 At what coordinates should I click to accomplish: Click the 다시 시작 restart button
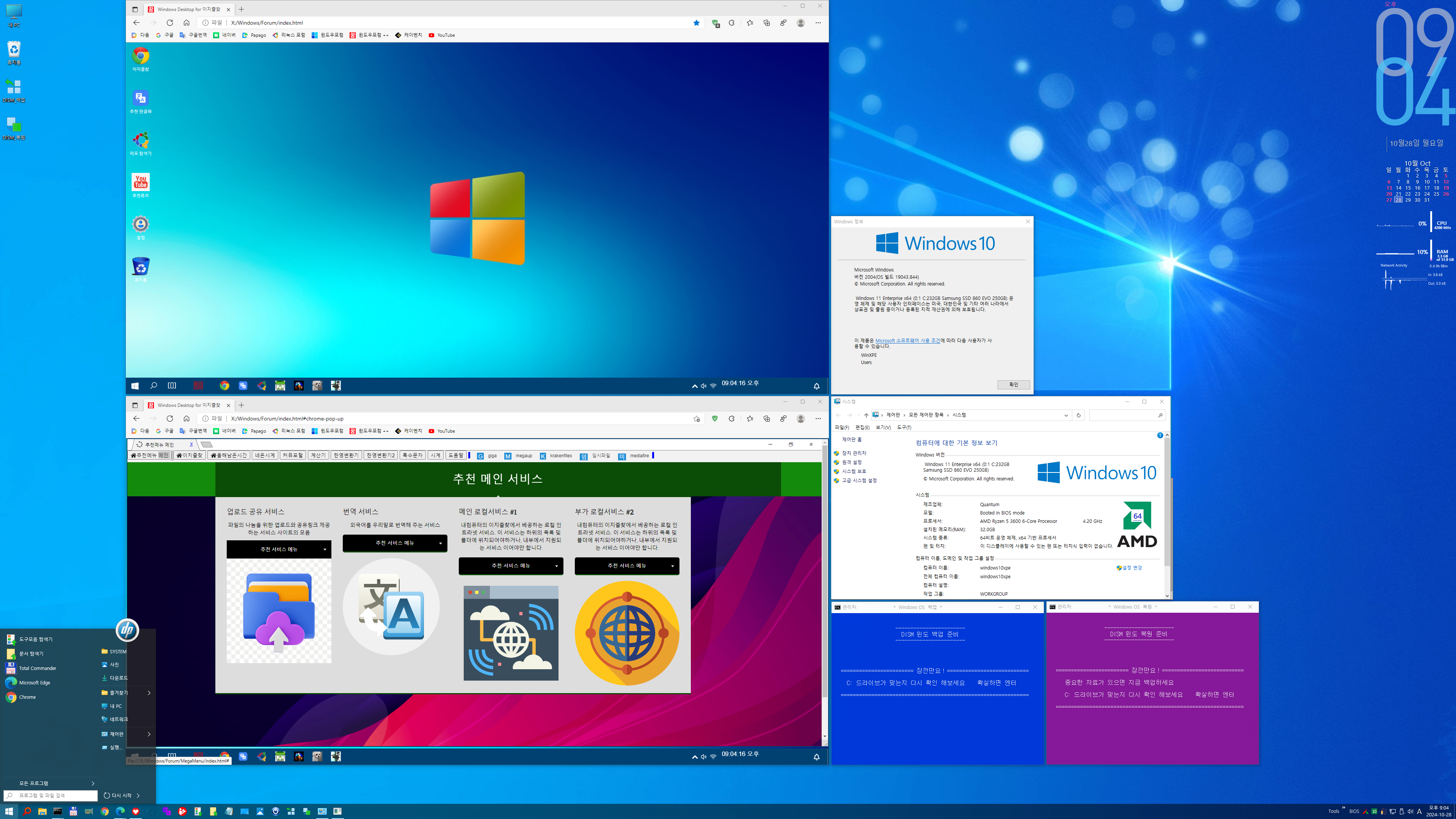pos(118,795)
